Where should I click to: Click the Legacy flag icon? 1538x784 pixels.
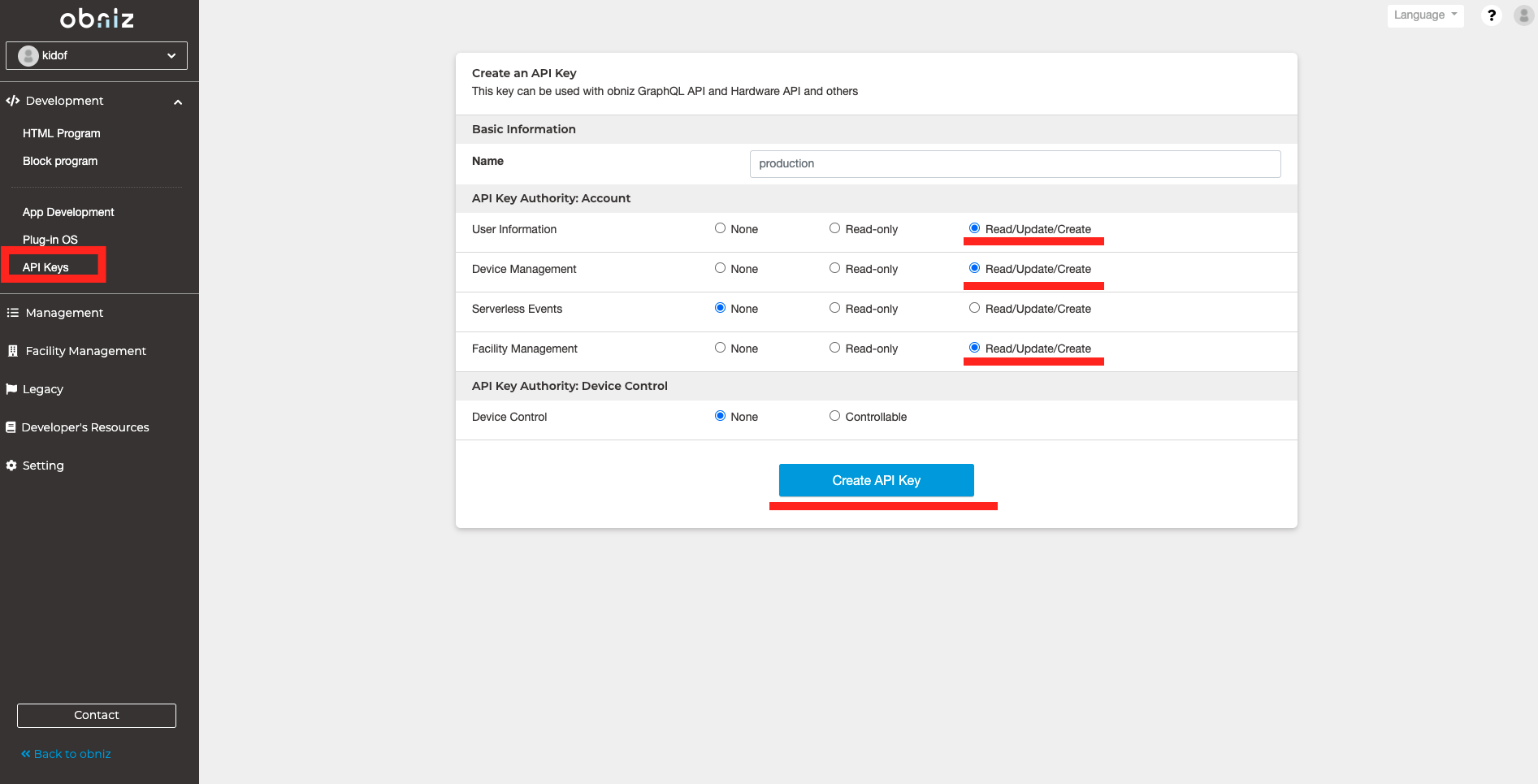pyautogui.click(x=11, y=389)
